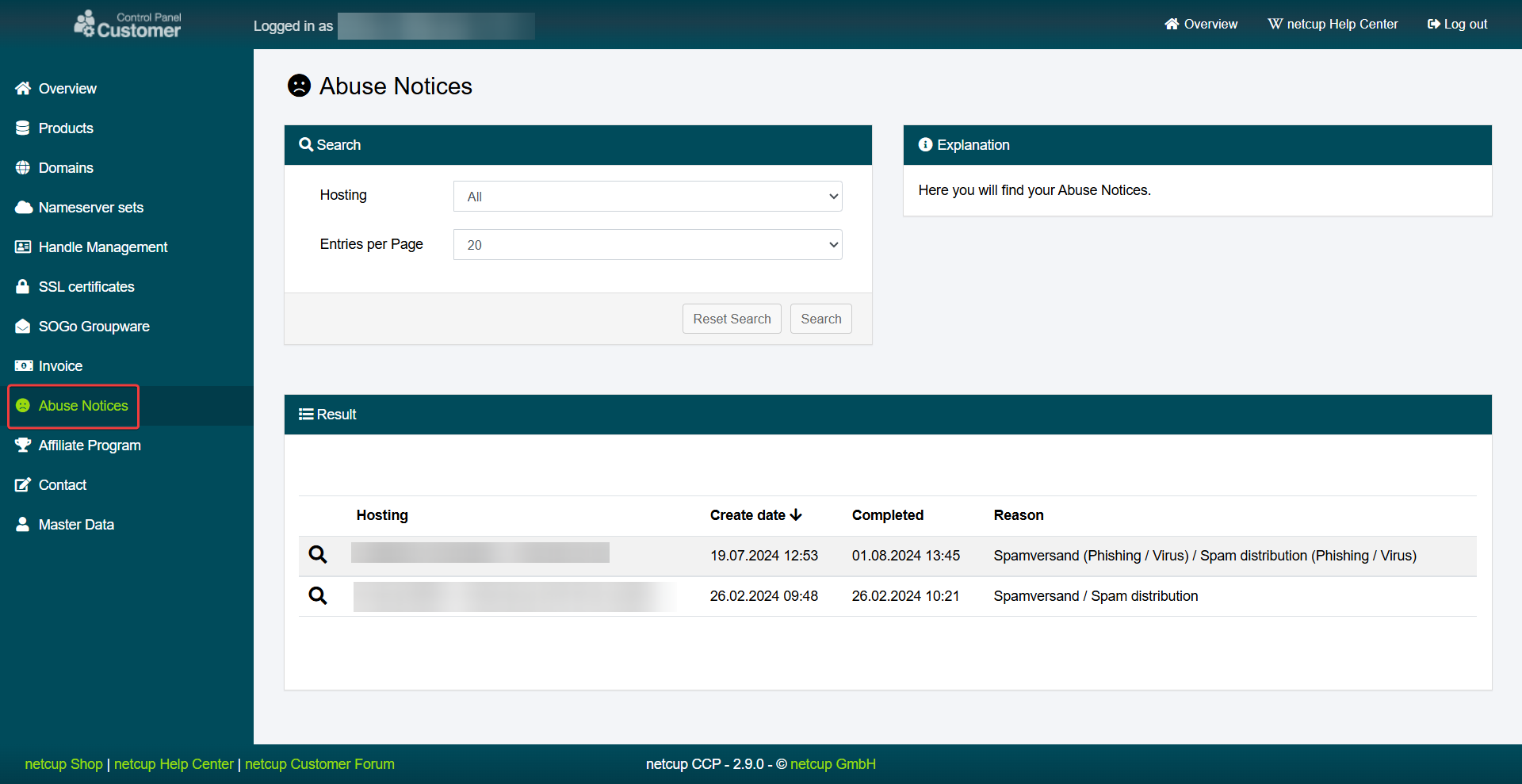Click the SSL certificates padlock icon
Viewport: 1522px width, 784px height.
23,287
